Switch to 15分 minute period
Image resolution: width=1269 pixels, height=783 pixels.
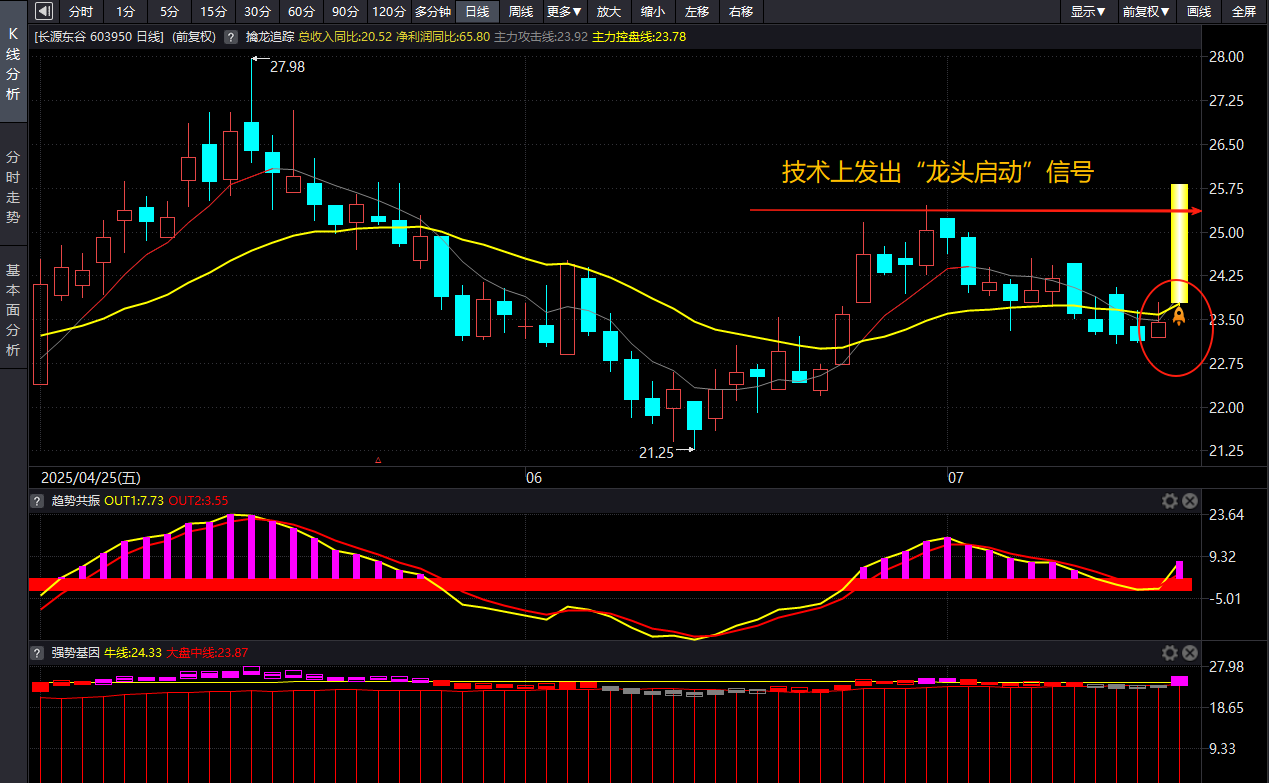(x=211, y=12)
